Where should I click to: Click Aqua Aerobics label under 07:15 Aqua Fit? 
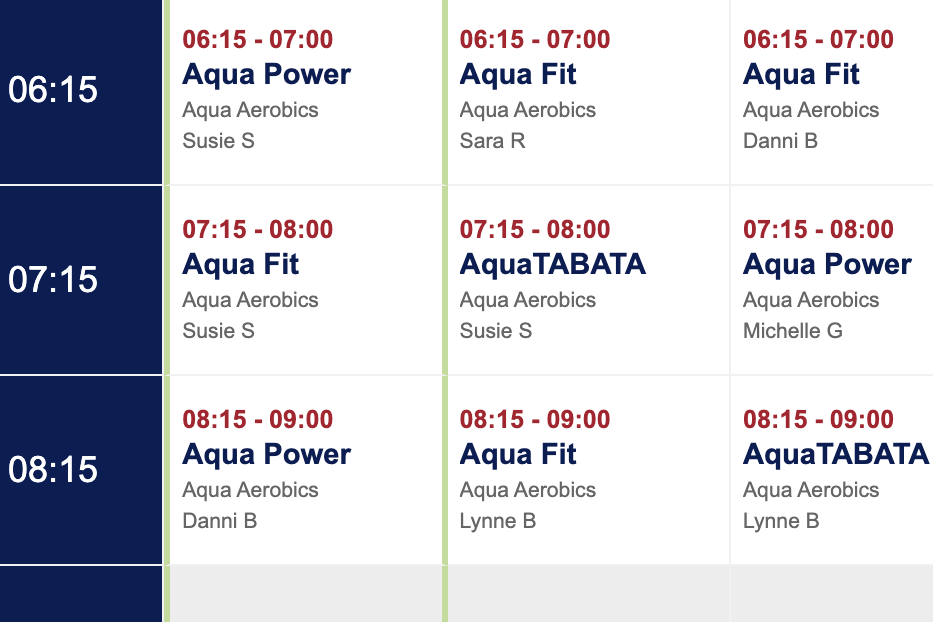click(251, 300)
